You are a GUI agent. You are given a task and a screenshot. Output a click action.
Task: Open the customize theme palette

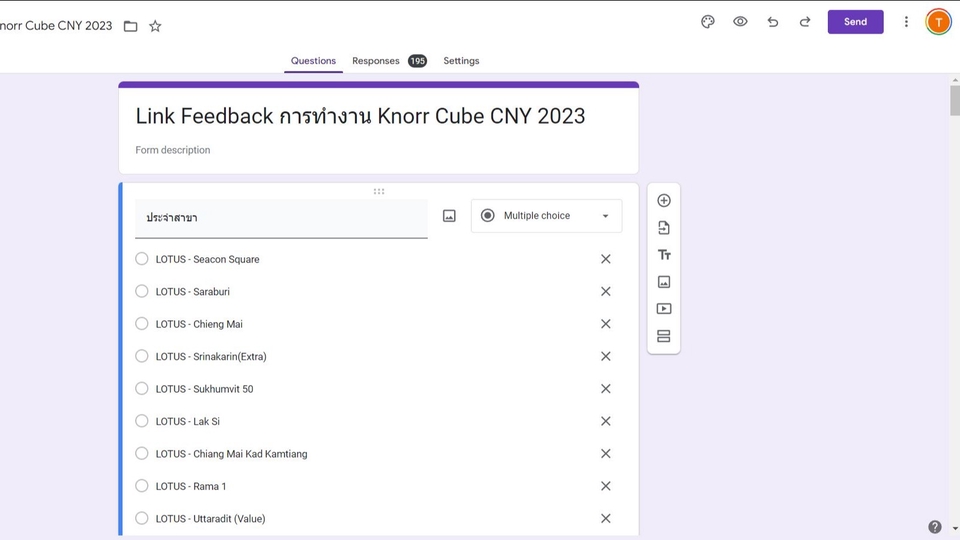point(708,22)
